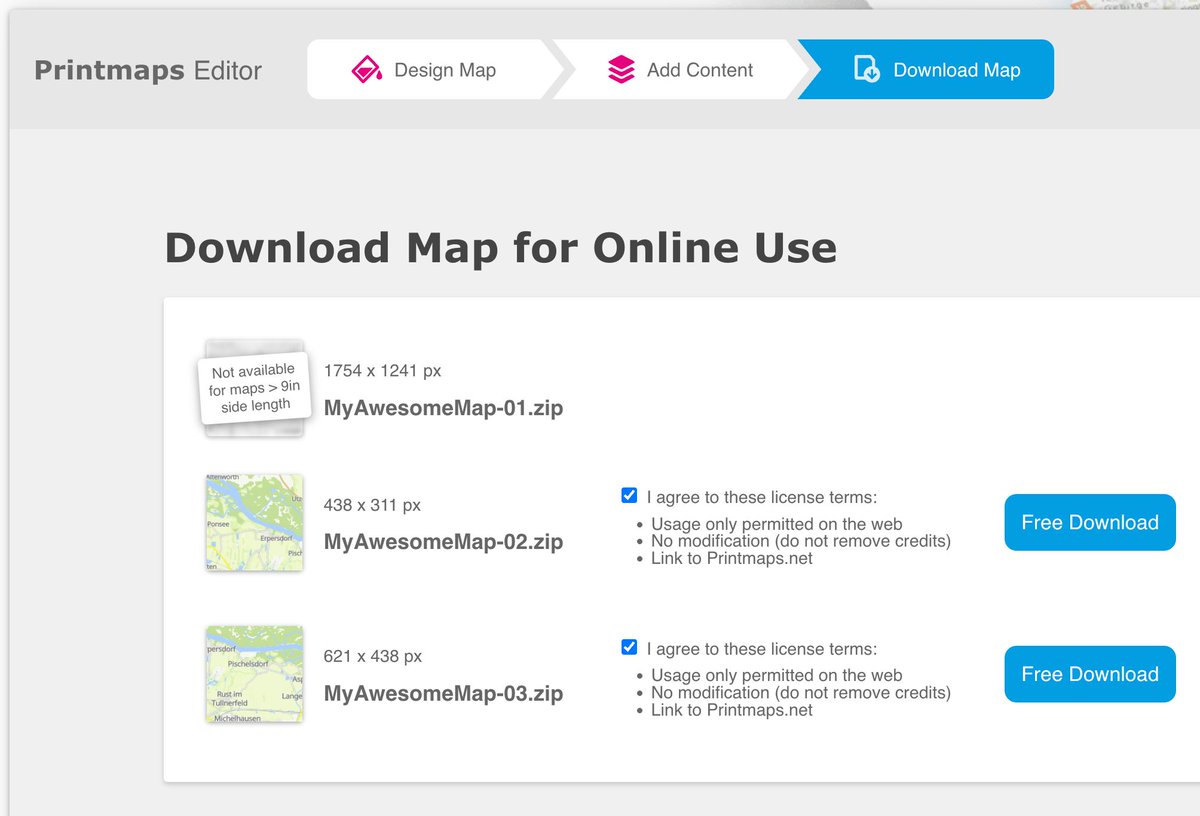Click the MyAwesomeMap-02.zip file name
This screenshot has width=1200, height=816.
tap(443, 542)
